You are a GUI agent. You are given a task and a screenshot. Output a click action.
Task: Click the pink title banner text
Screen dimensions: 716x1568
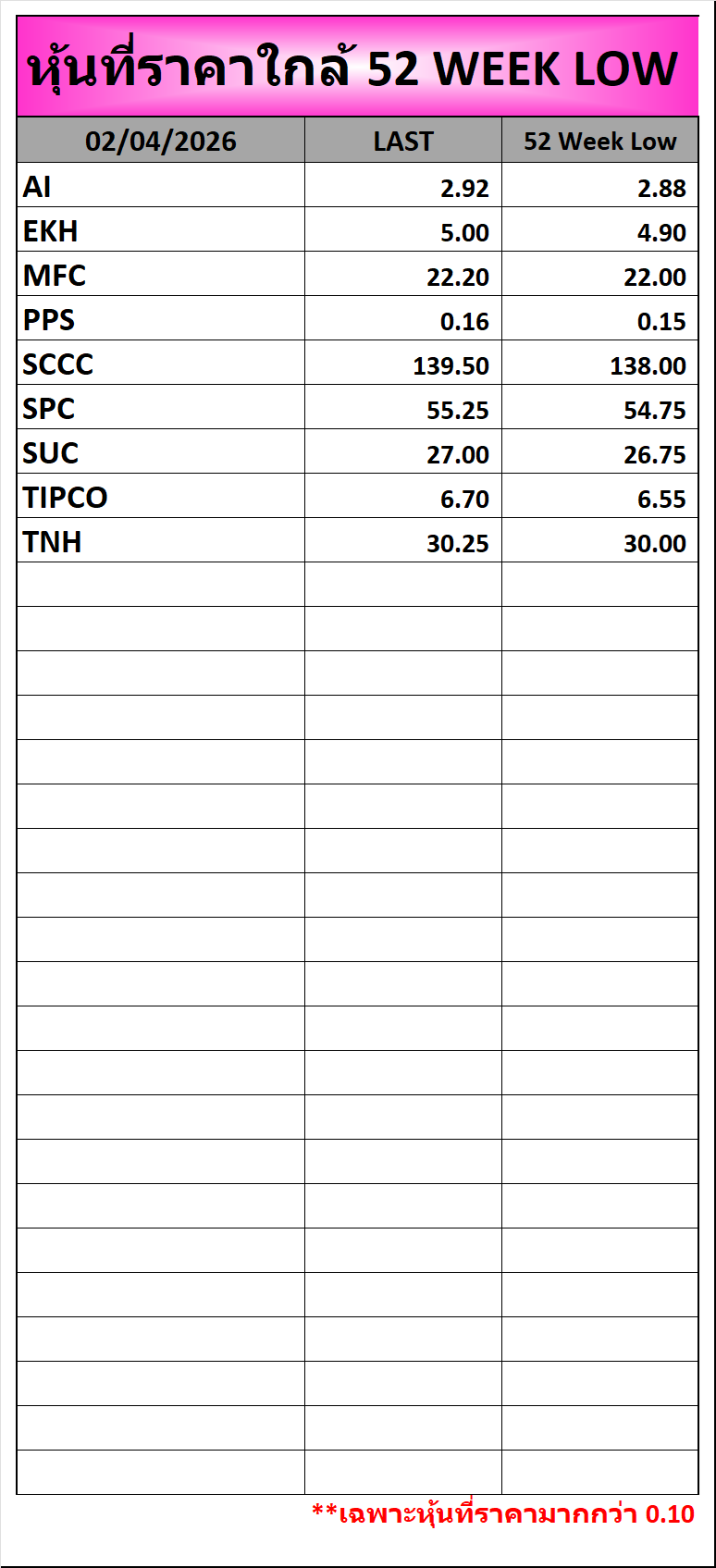coord(356,69)
